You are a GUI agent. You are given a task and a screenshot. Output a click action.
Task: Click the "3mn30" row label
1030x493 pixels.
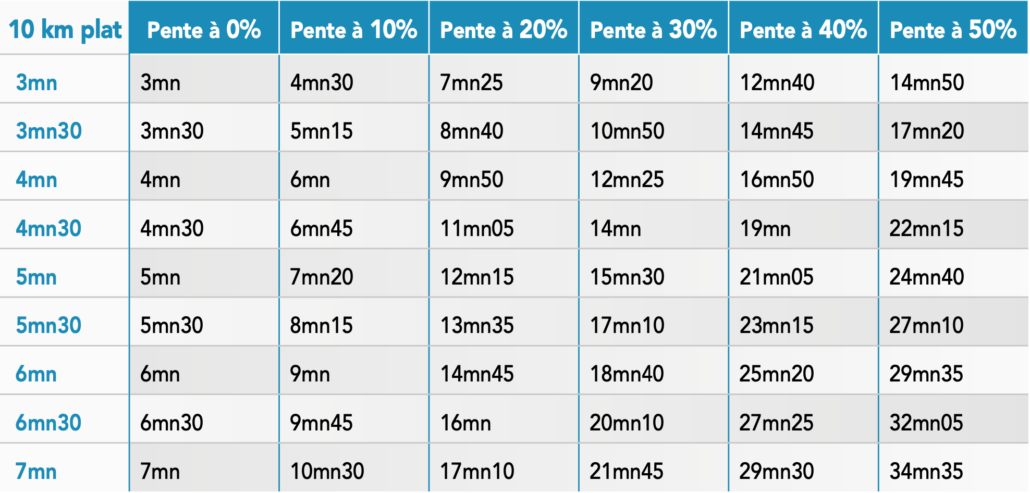point(49,131)
